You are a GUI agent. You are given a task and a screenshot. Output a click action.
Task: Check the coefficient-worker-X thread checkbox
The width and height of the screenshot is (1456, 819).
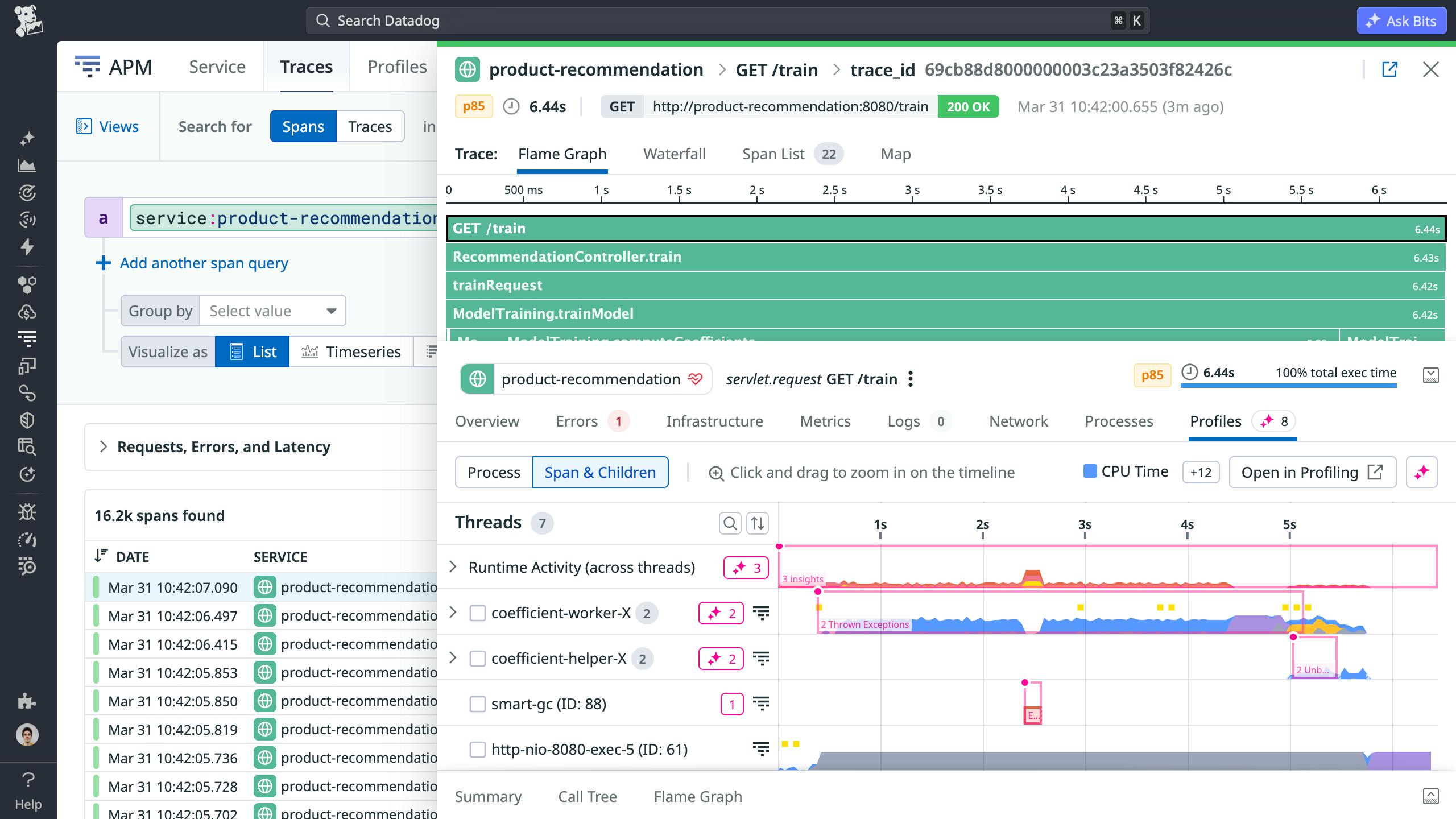point(477,613)
